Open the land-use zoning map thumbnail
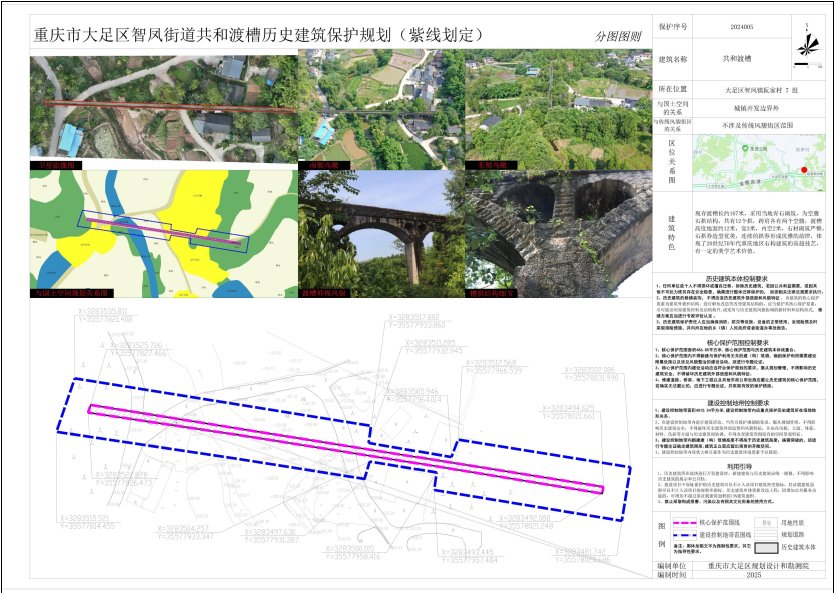 (x=163, y=232)
